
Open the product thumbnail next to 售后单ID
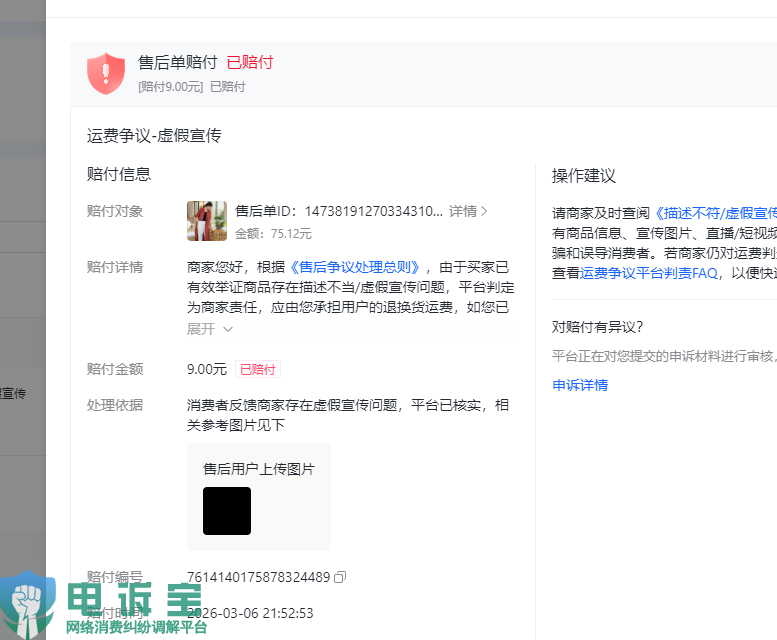[x=207, y=221]
